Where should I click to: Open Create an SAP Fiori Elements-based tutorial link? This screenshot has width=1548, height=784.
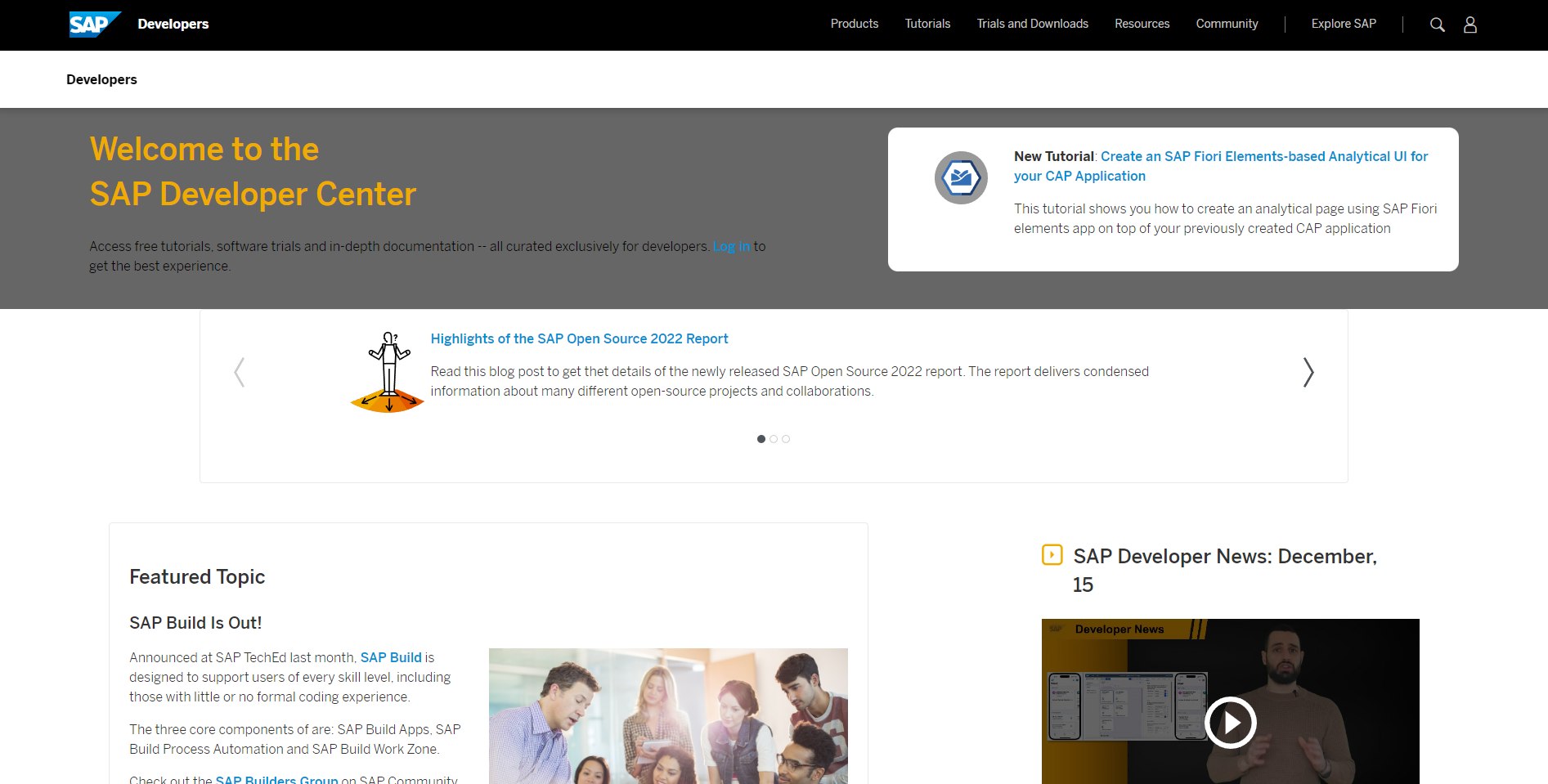point(1221,166)
